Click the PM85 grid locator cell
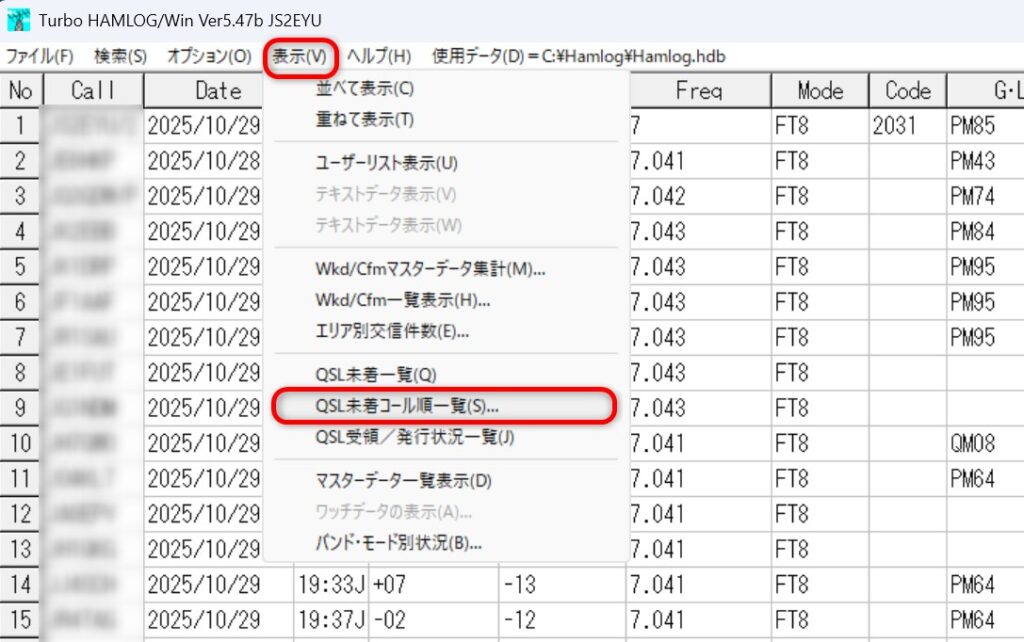The image size is (1024, 642). click(x=972, y=125)
